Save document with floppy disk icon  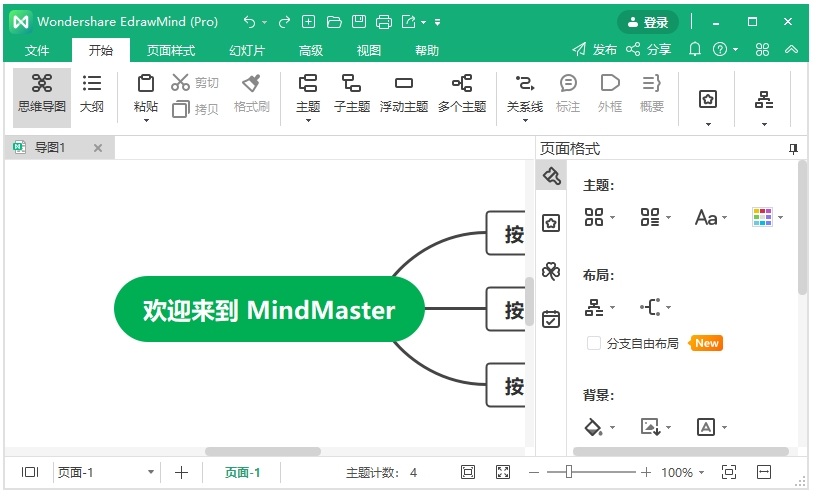359,22
